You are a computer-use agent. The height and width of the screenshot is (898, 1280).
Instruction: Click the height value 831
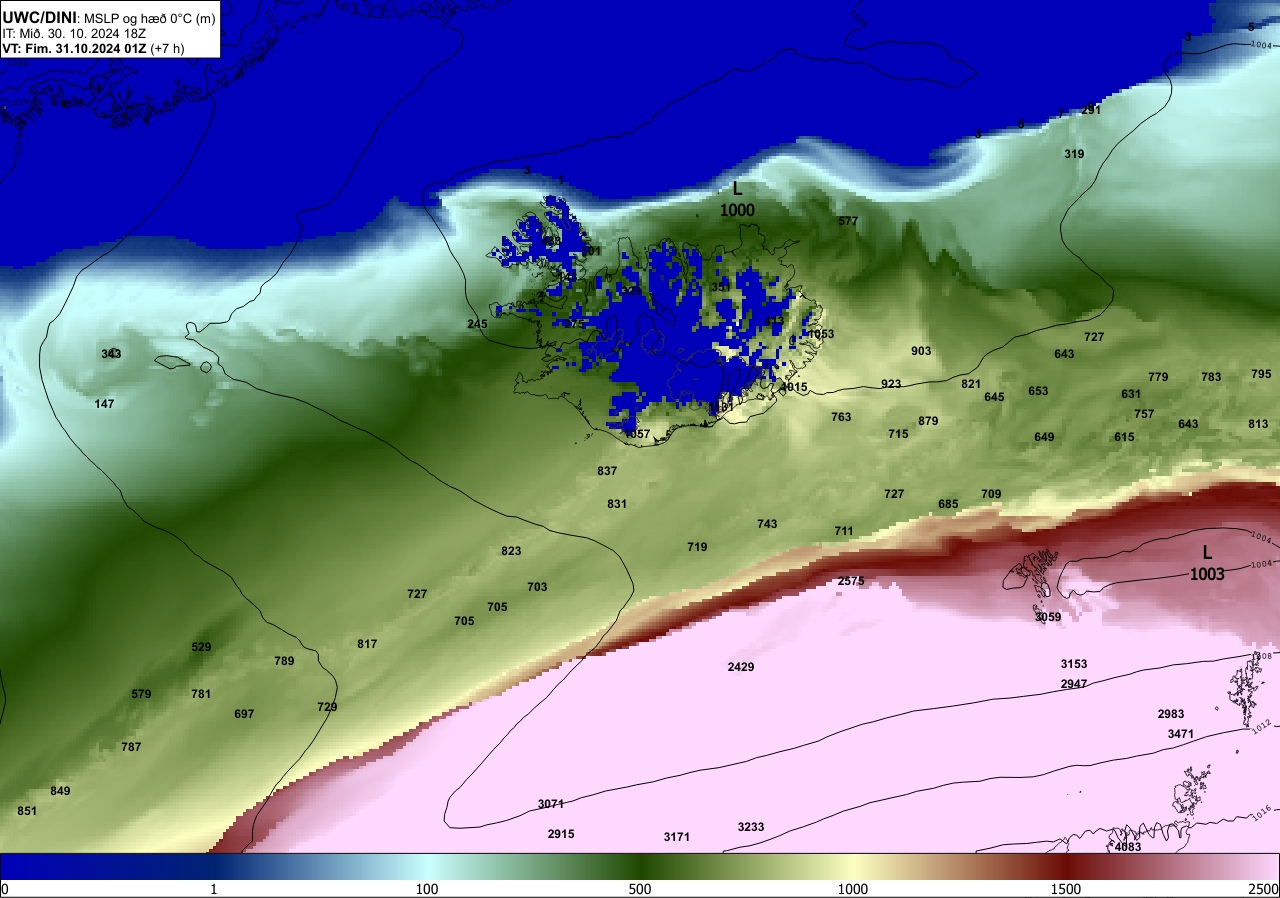pos(617,504)
